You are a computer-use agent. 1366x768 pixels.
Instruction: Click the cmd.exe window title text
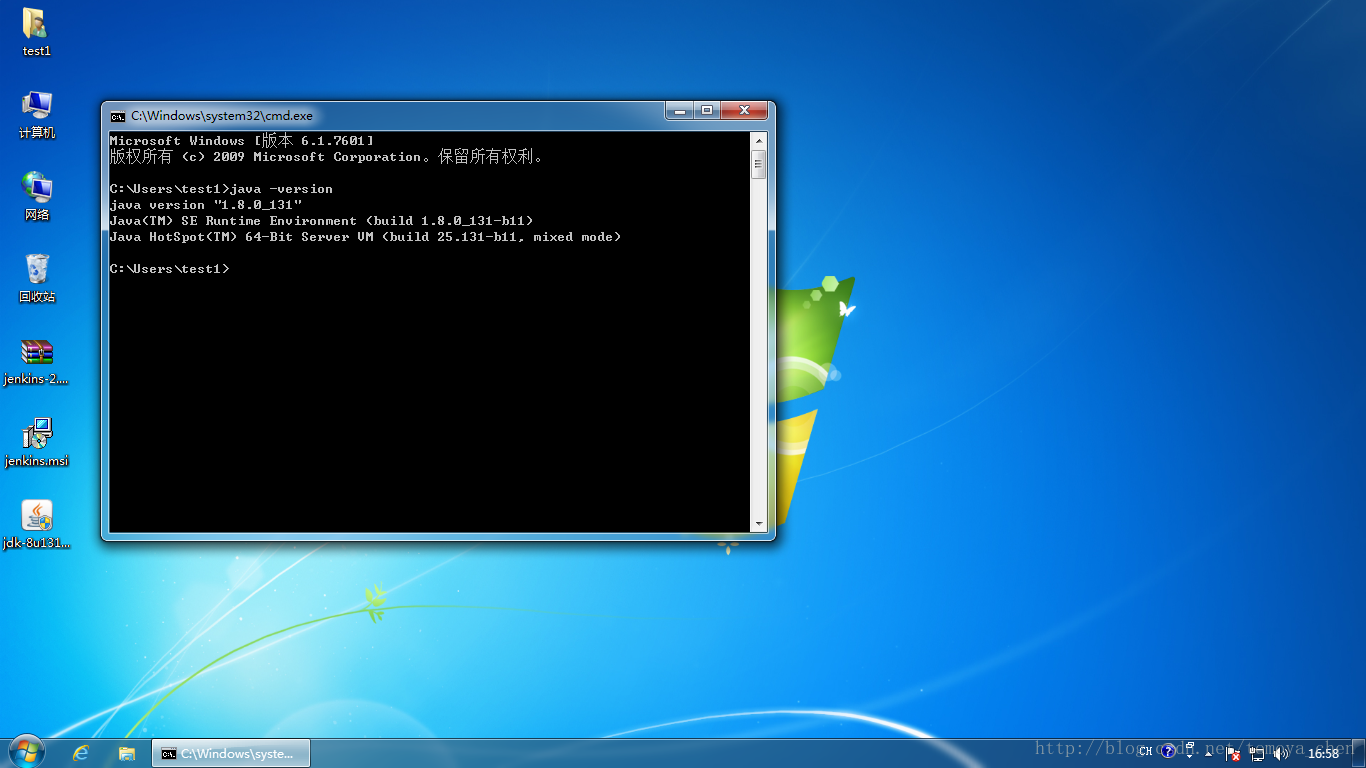tap(222, 116)
